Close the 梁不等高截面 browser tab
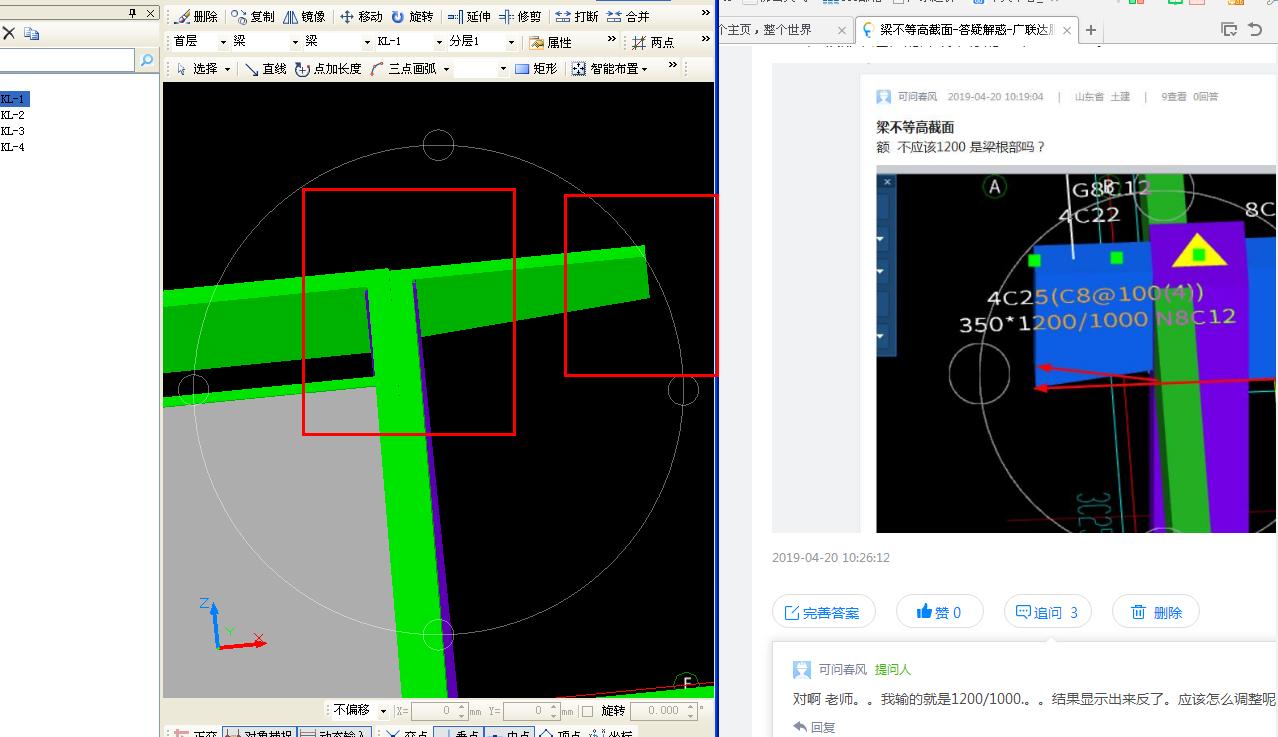Screen dimensions: 1278x737 (x=1067, y=30)
